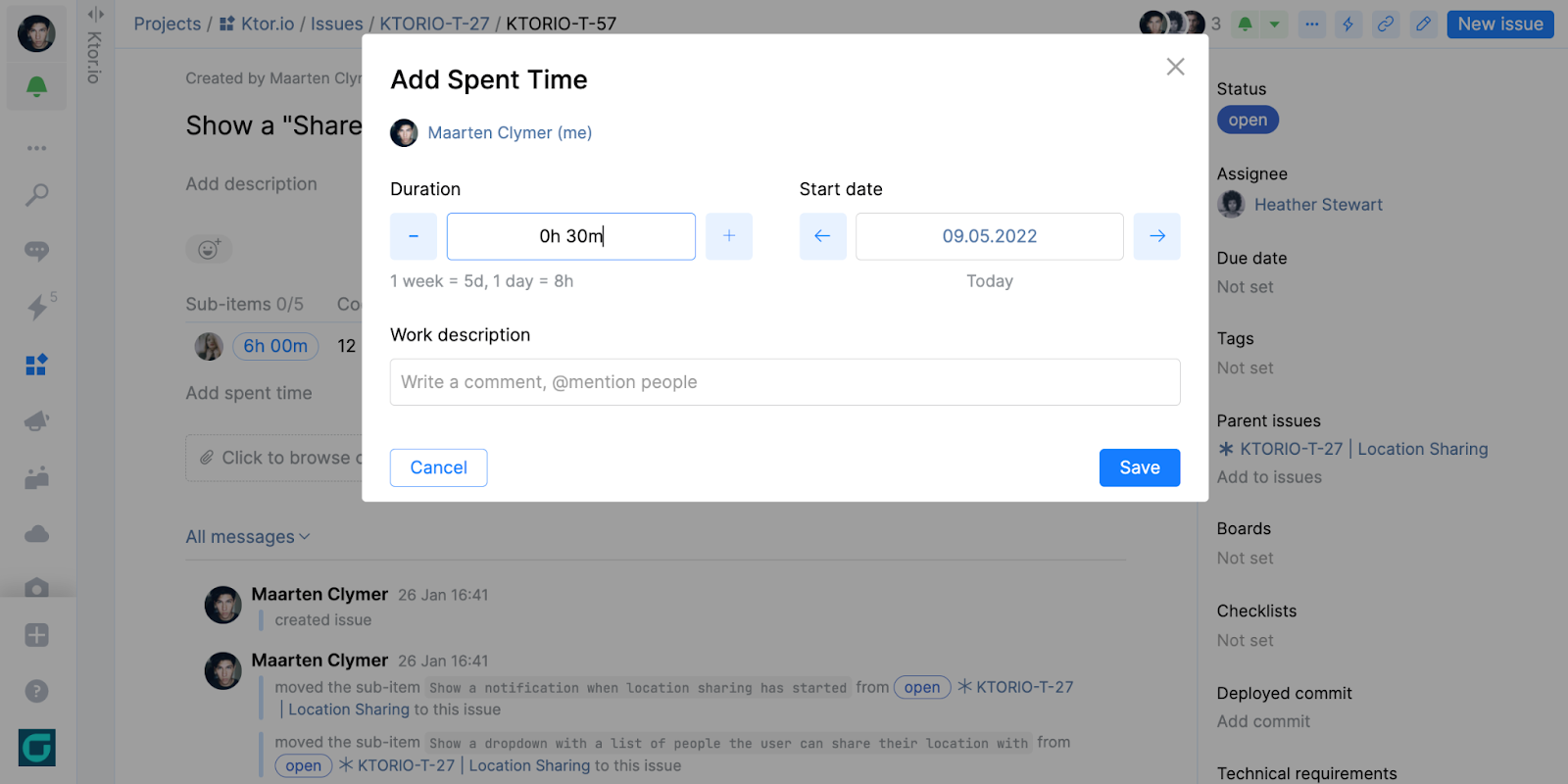Create a New issue
Screen dimensions: 1568x784
click(1500, 24)
